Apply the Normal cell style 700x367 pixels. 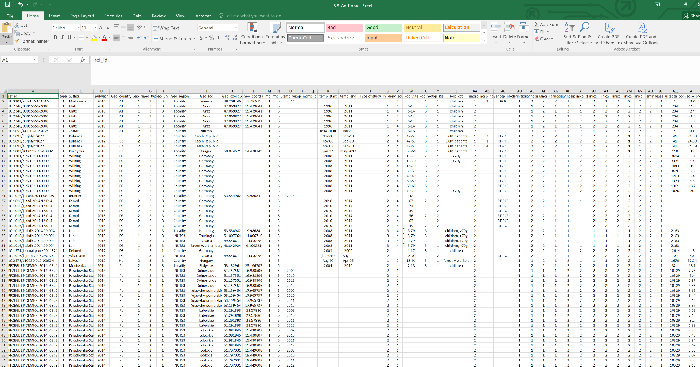click(x=305, y=28)
